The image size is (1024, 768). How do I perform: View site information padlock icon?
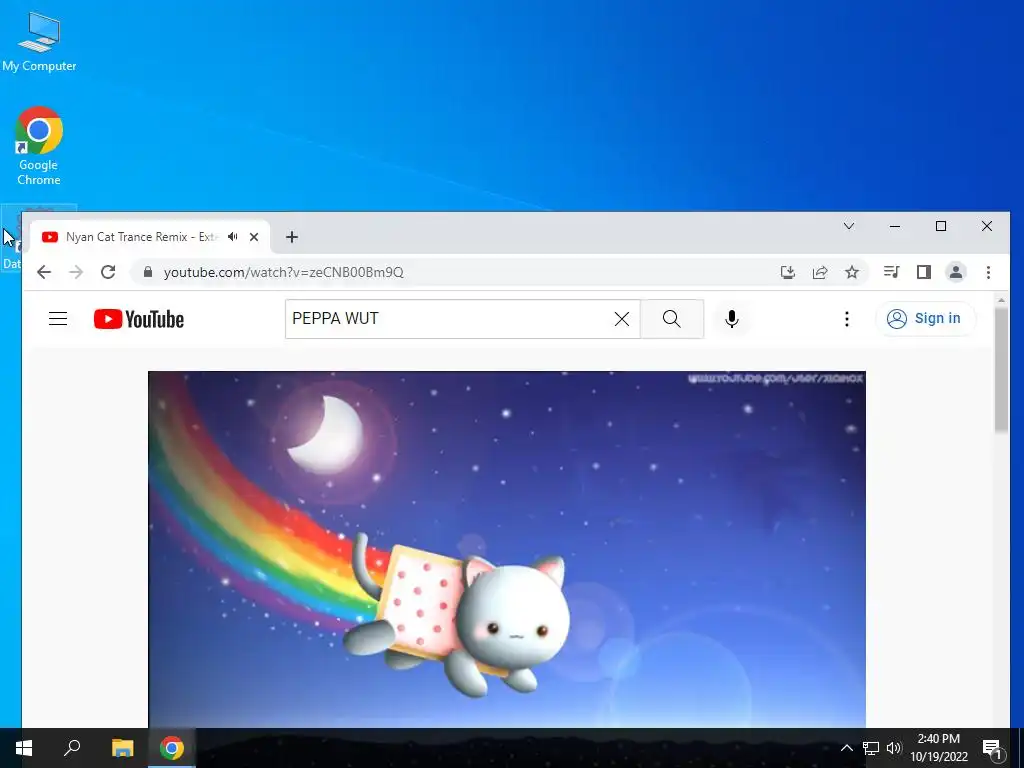148,272
